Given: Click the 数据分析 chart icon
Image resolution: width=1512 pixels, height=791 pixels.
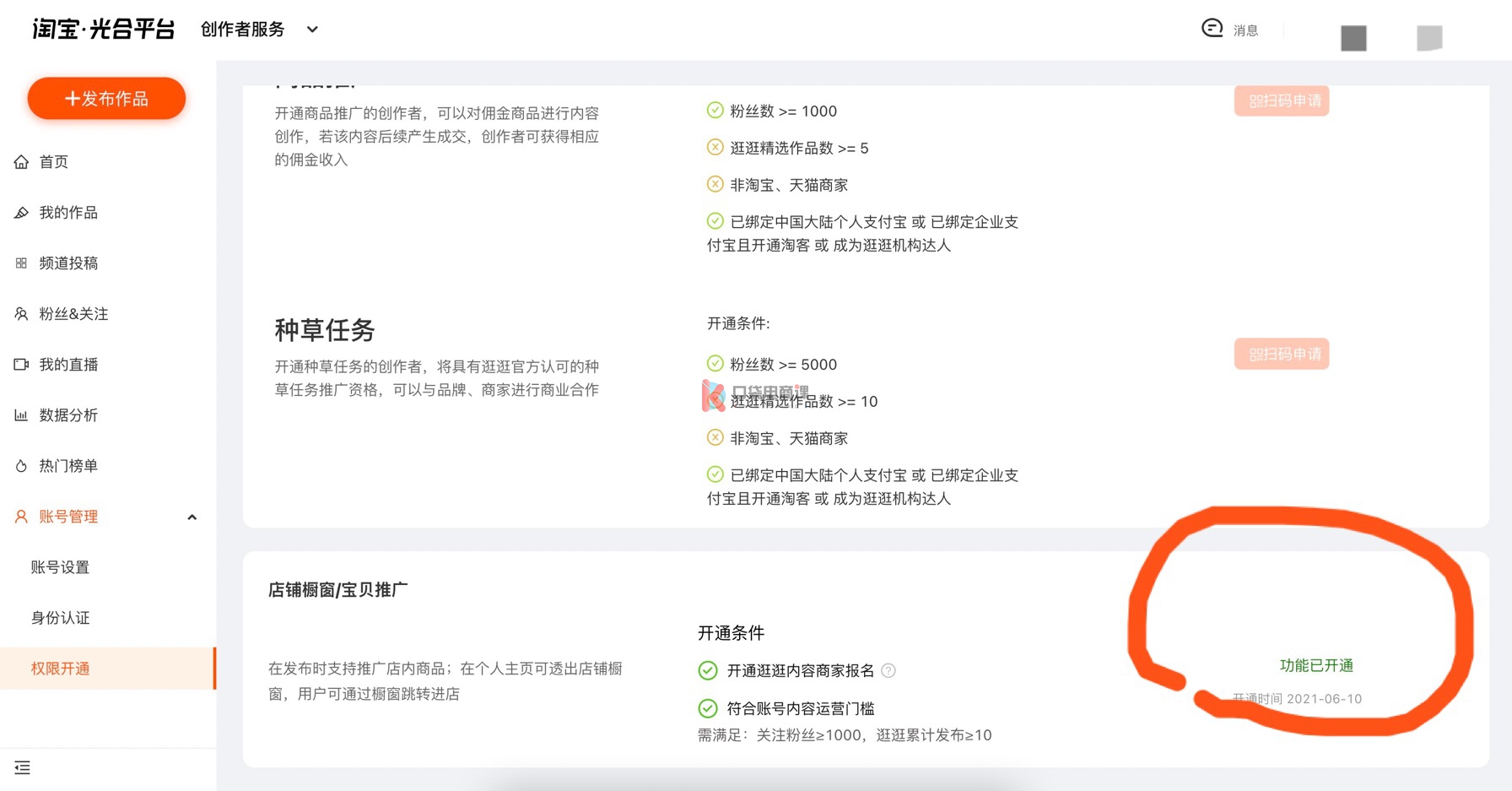Looking at the screenshot, I should click(x=21, y=415).
